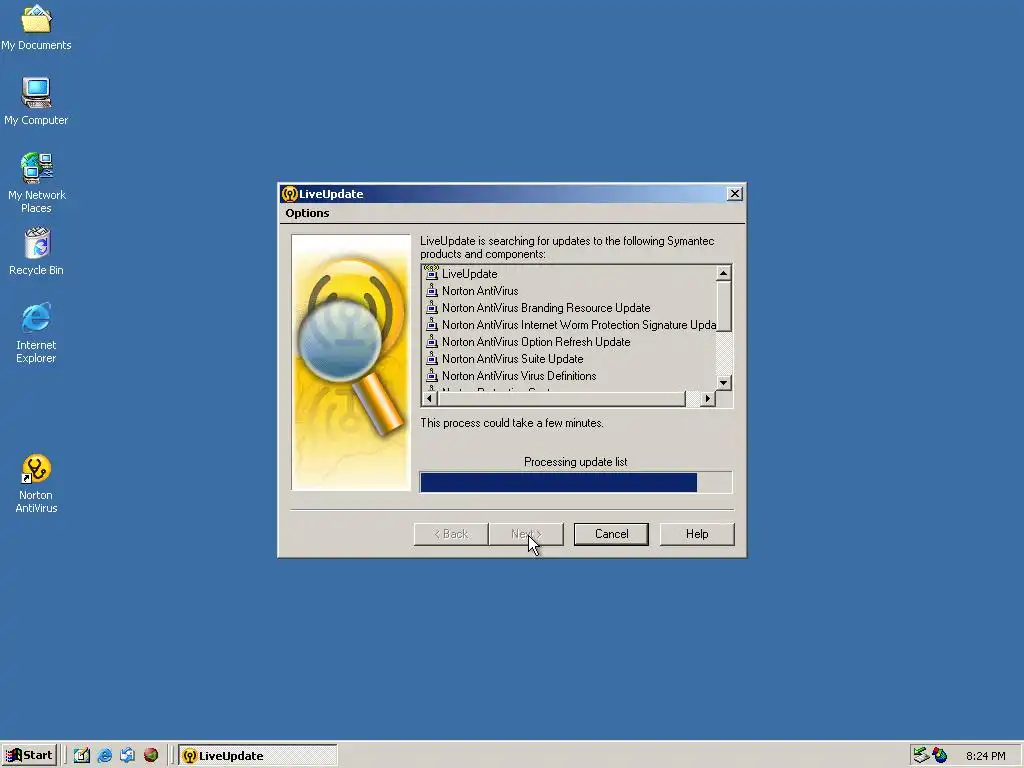Click icon next to Norton AntiVirus entry
1024x768 pixels.
click(x=431, y=291)
